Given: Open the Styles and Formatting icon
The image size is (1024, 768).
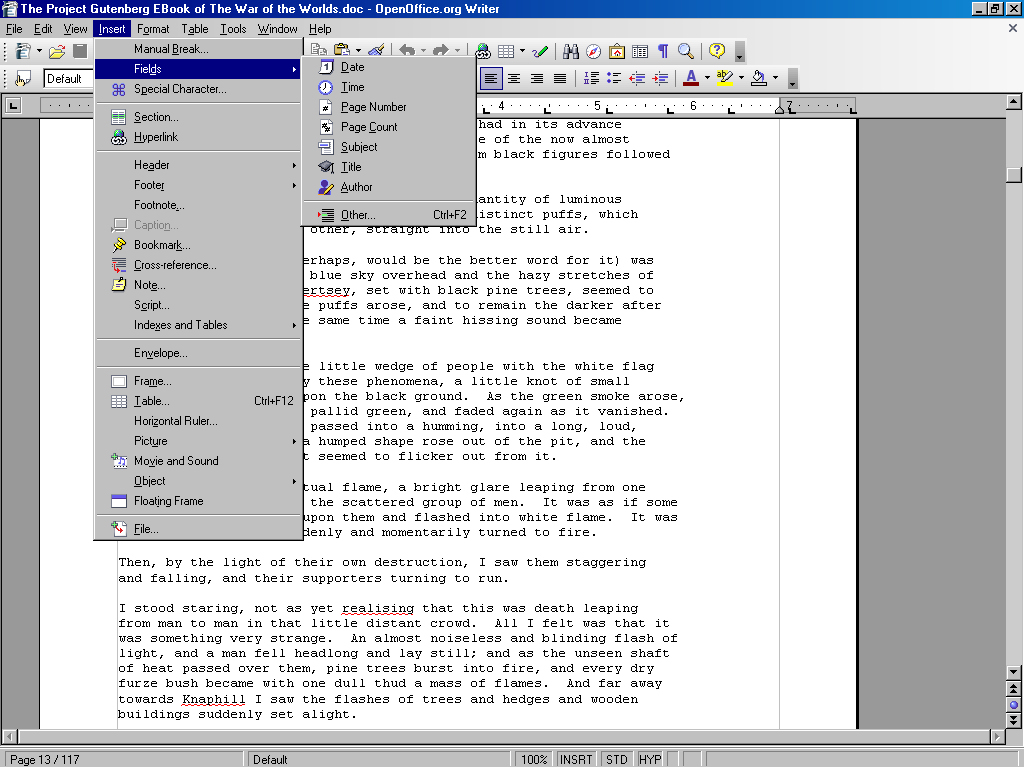Looking at the screenshot, I should pyautogui.click(x=22, y=78).
